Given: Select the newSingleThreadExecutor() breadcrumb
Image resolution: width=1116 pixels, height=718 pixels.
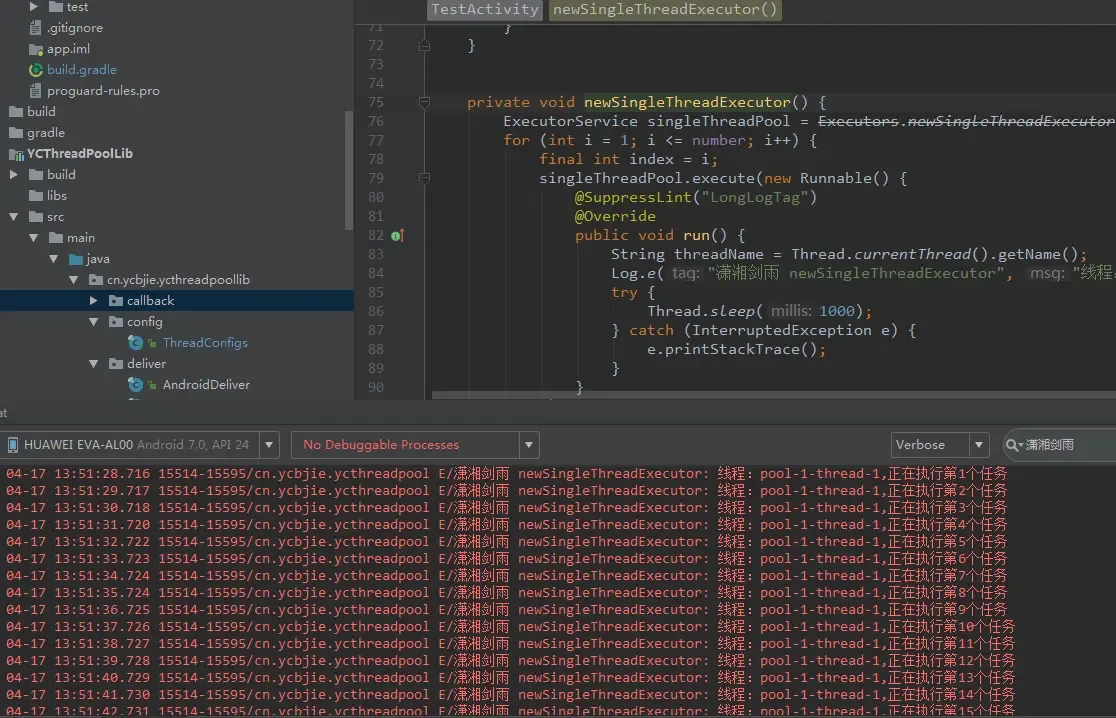Looking at the screenshot, I should pyautogui.click(x=665, y=10).
